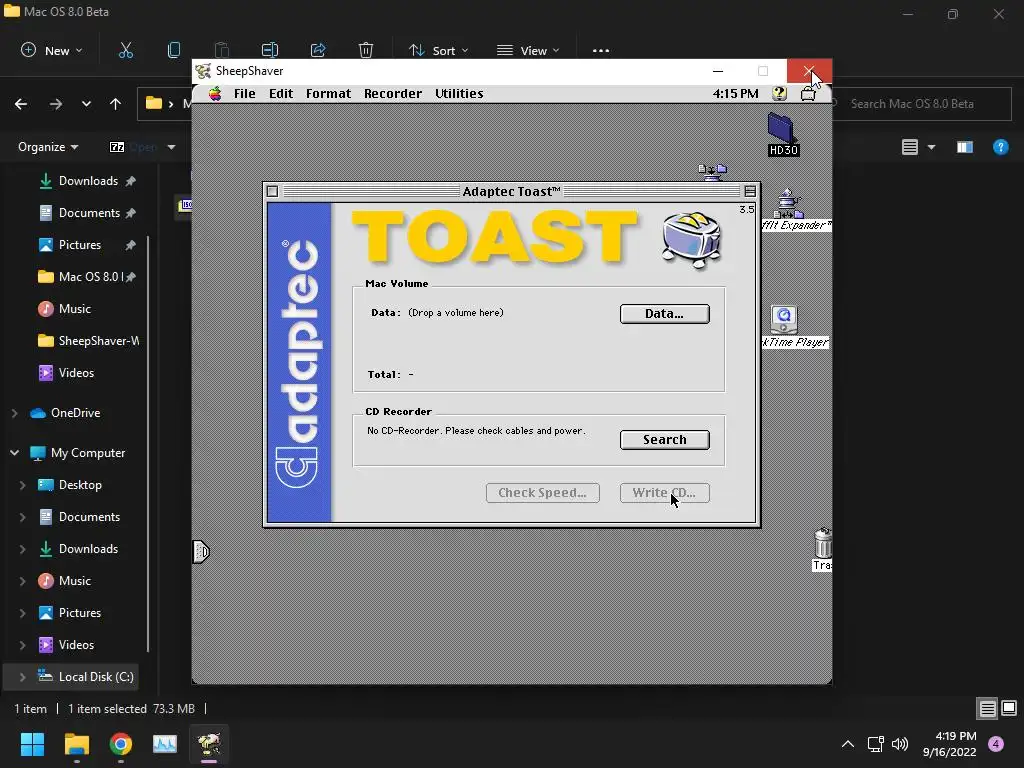Click the SheepShaver taskbar icon
Image resolution: width=1024 pixels, height=768 pixels.
209,744
